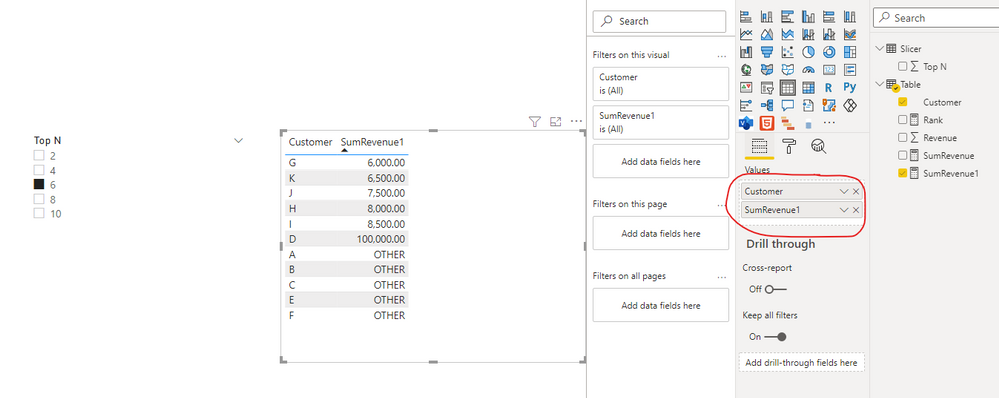
Task: Select the Scatter chart visual
Action: click(787, 52)
